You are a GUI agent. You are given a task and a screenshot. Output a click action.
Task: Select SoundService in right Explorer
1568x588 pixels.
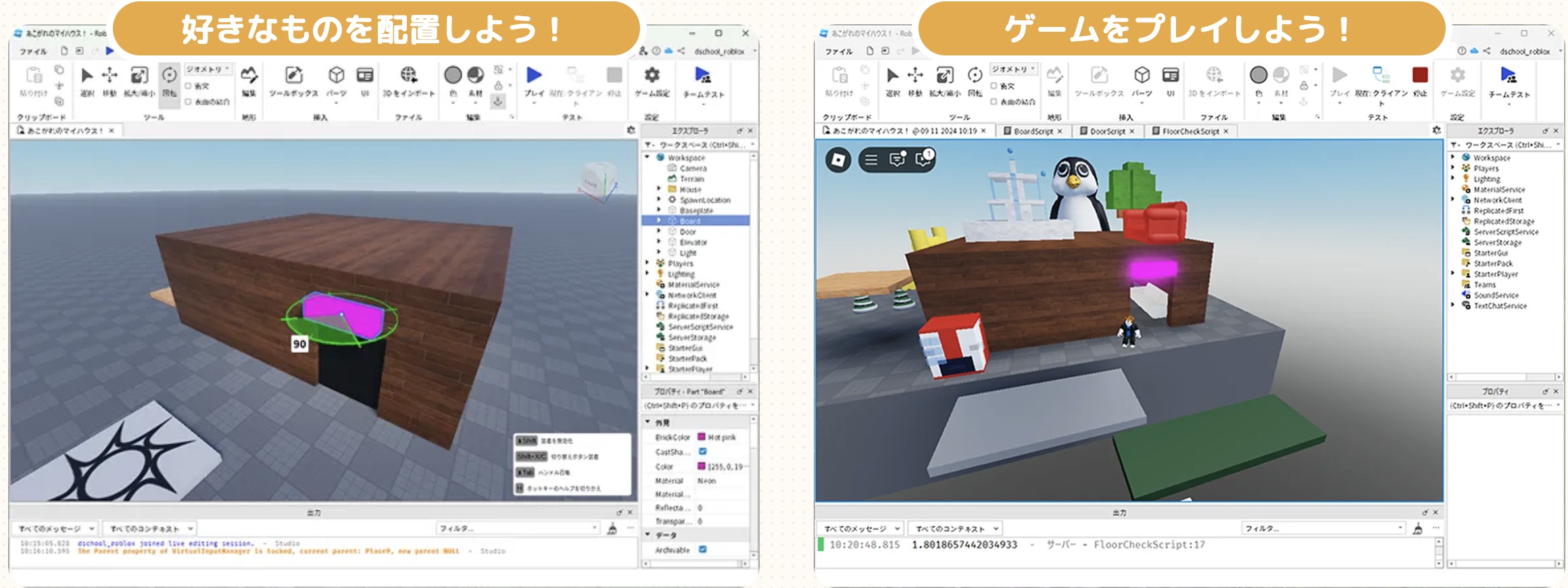click(1496, 295)
